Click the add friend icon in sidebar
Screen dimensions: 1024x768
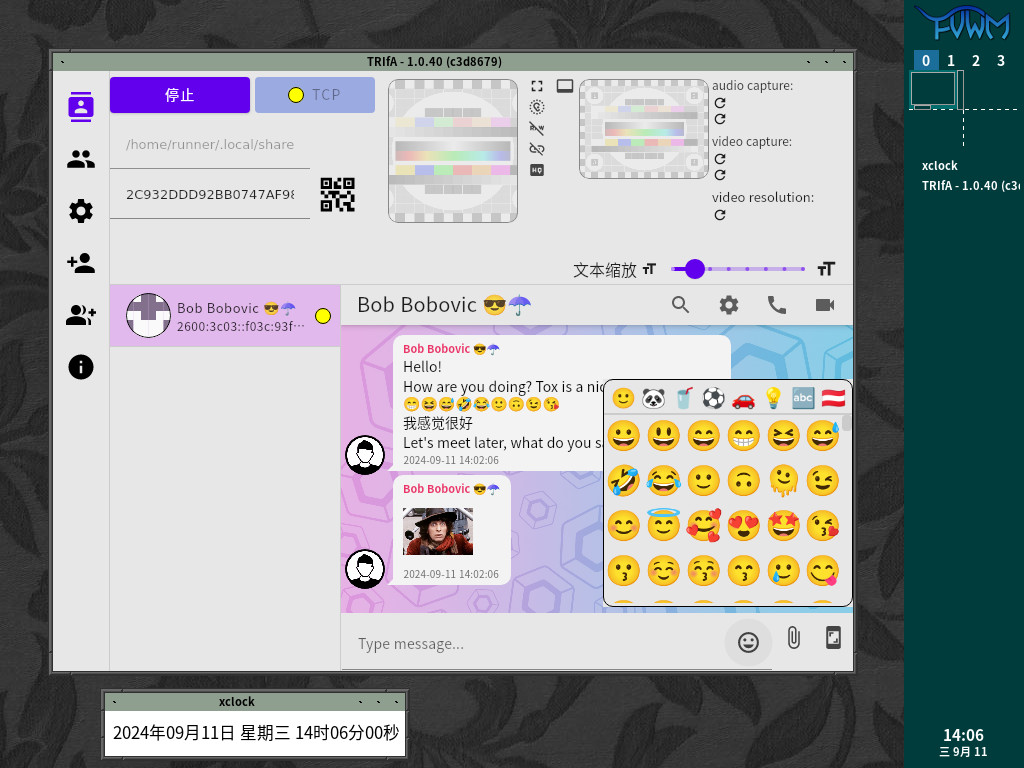pos(81,263)
